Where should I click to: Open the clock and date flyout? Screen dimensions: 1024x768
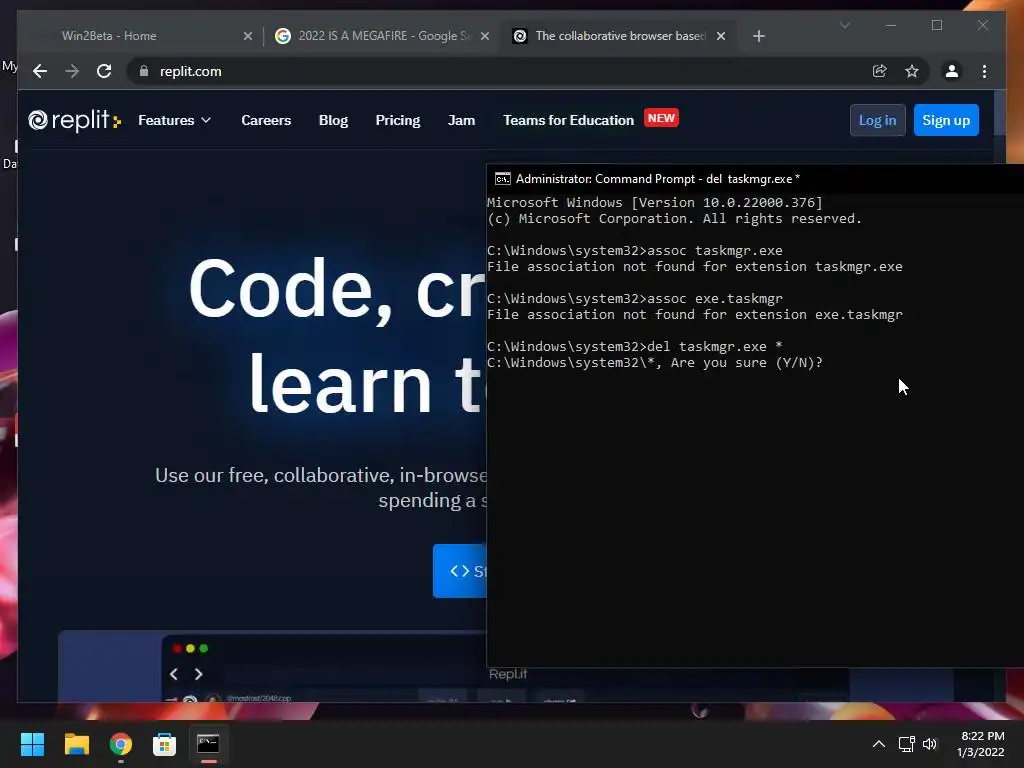tap(981, 744)
